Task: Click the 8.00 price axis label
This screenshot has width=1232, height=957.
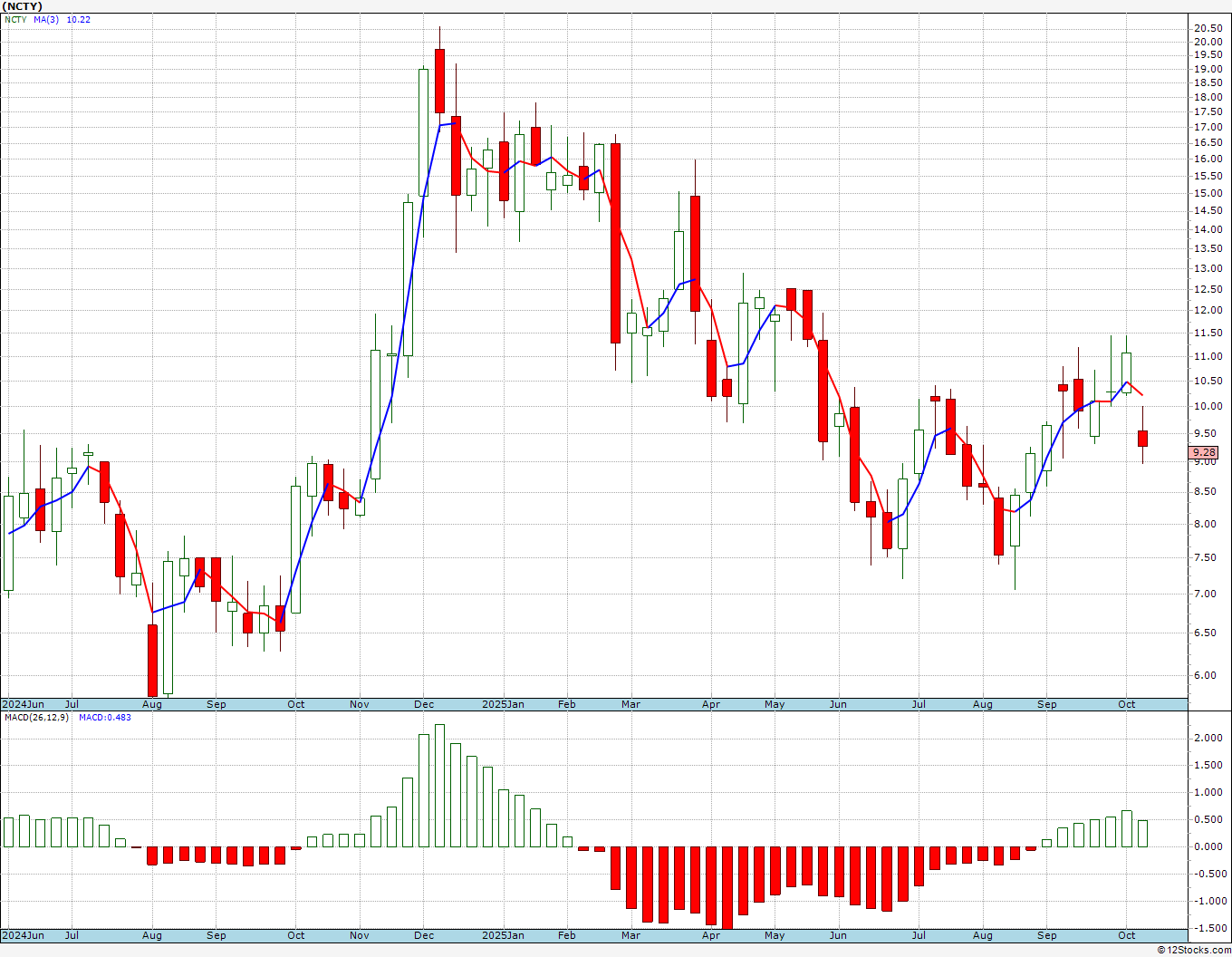Action: (x=1204, y=524)
